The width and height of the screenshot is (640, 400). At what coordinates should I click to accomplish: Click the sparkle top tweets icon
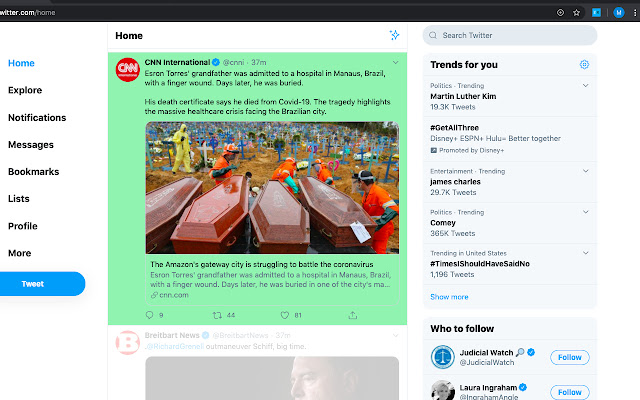point(394,35)
